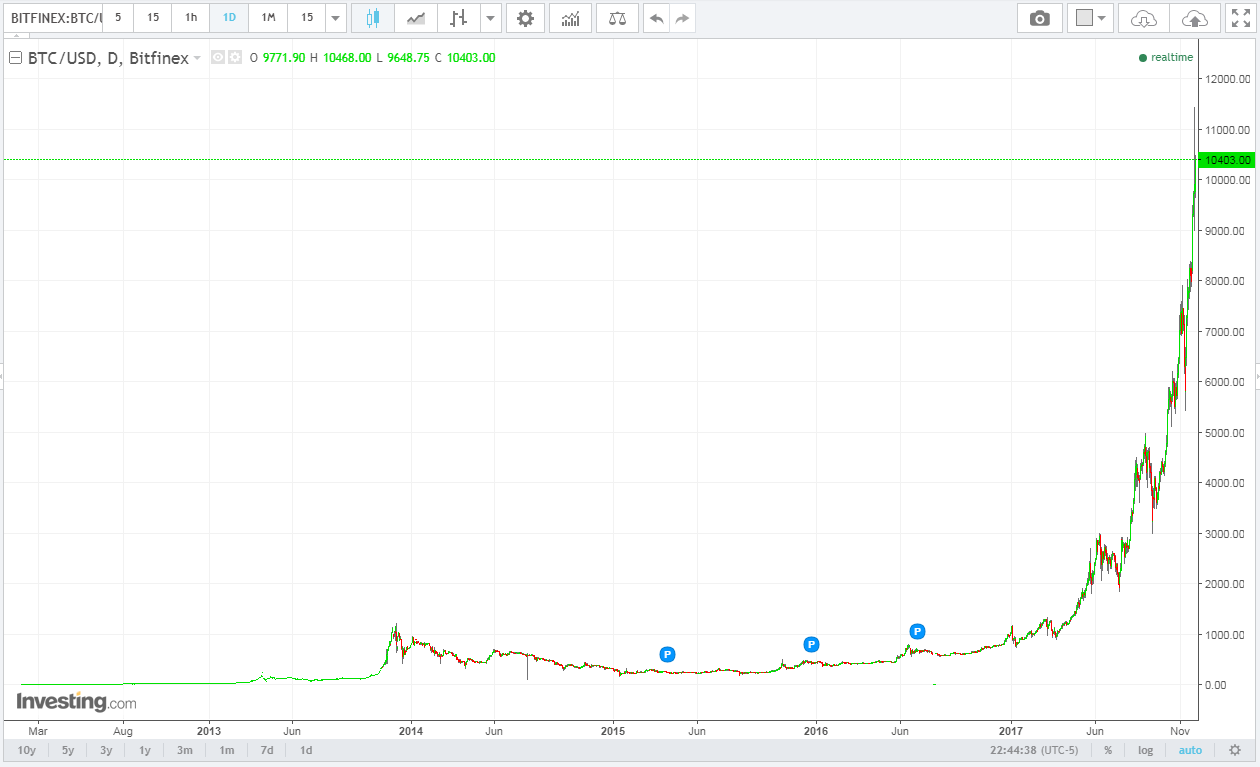Set range to 3m
The image size is (1260, 767).
coord(185,750)
